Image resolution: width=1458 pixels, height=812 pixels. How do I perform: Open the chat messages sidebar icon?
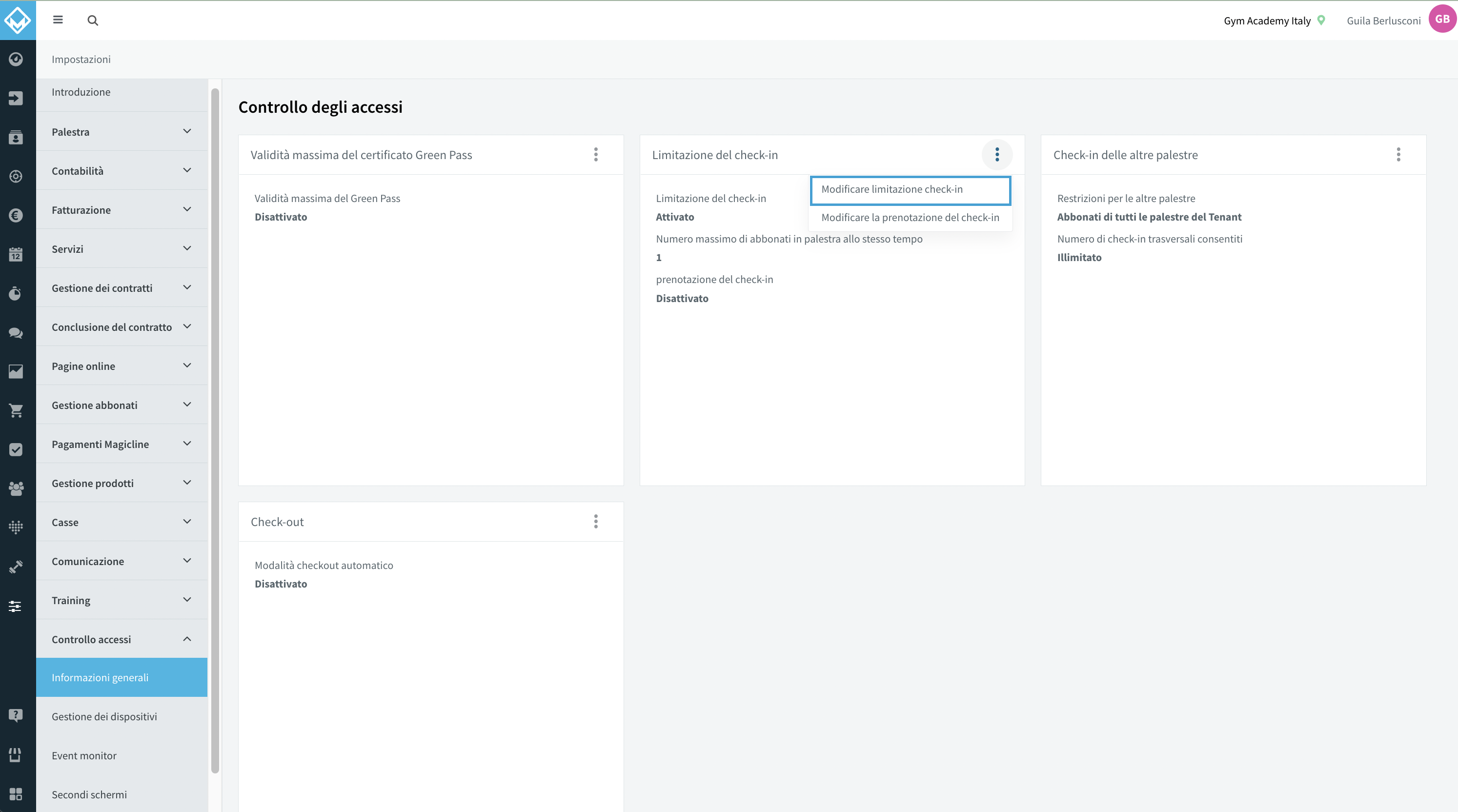16,333
